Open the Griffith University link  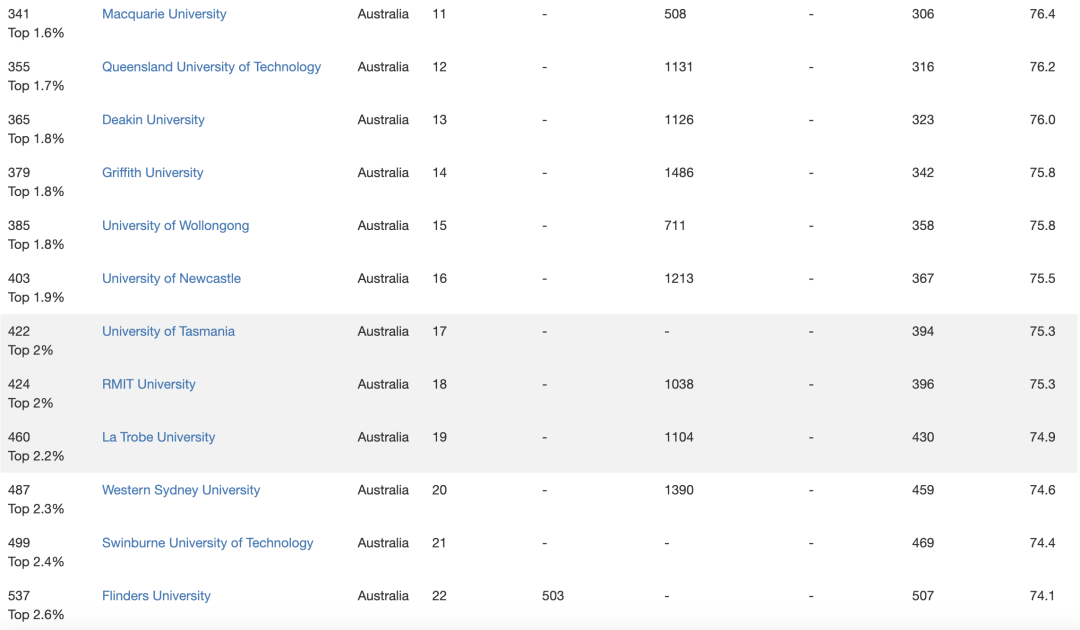click(152, 173)
